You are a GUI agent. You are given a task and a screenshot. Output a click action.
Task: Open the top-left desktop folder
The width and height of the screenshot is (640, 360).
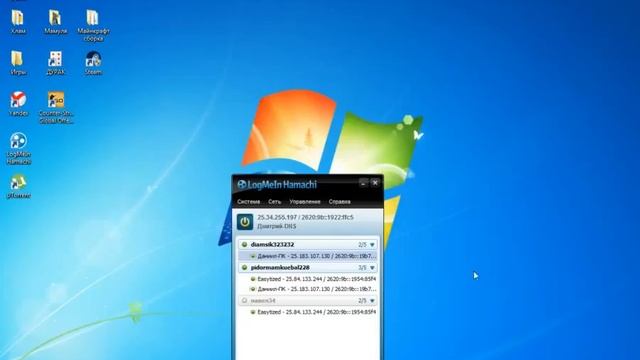point(18,22)
